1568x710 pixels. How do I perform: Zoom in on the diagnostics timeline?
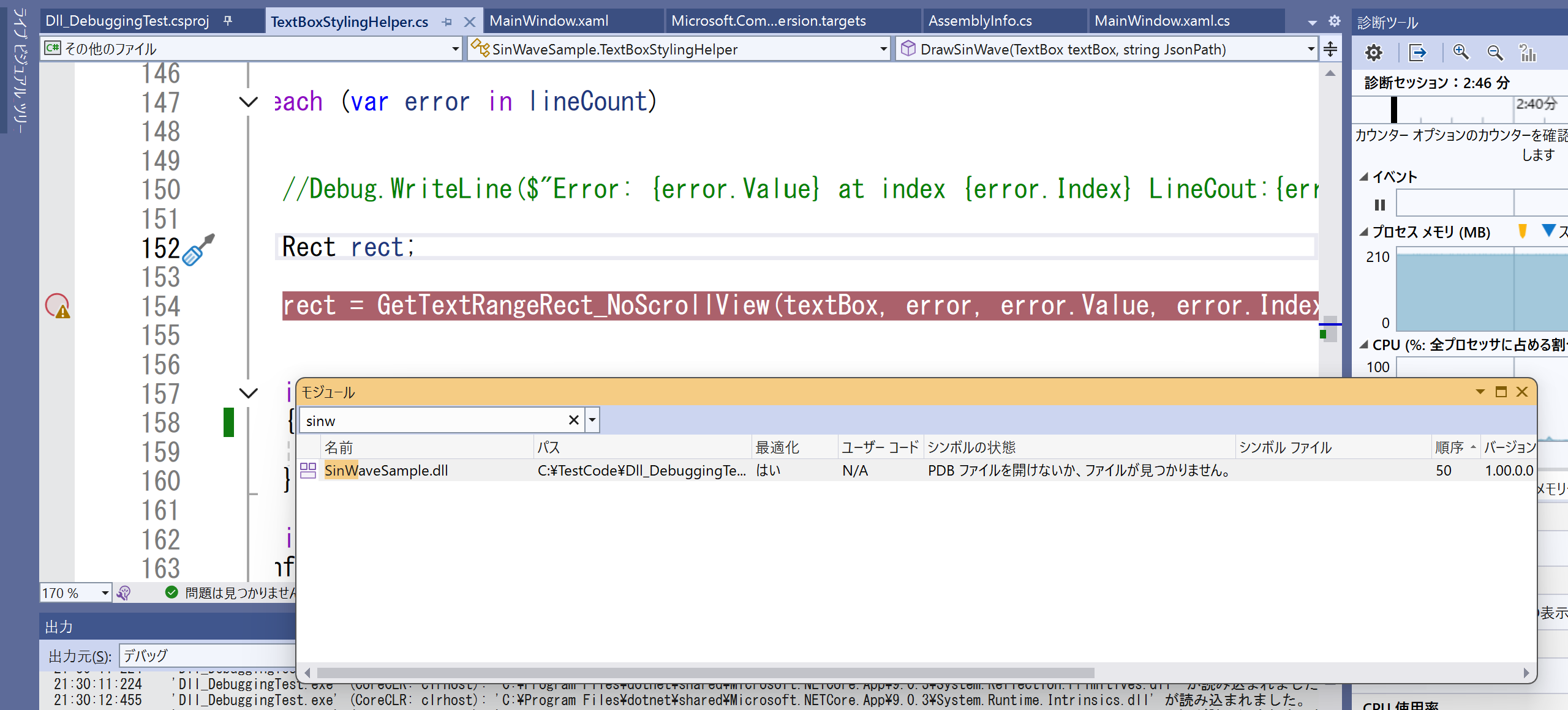point(1461,53)
